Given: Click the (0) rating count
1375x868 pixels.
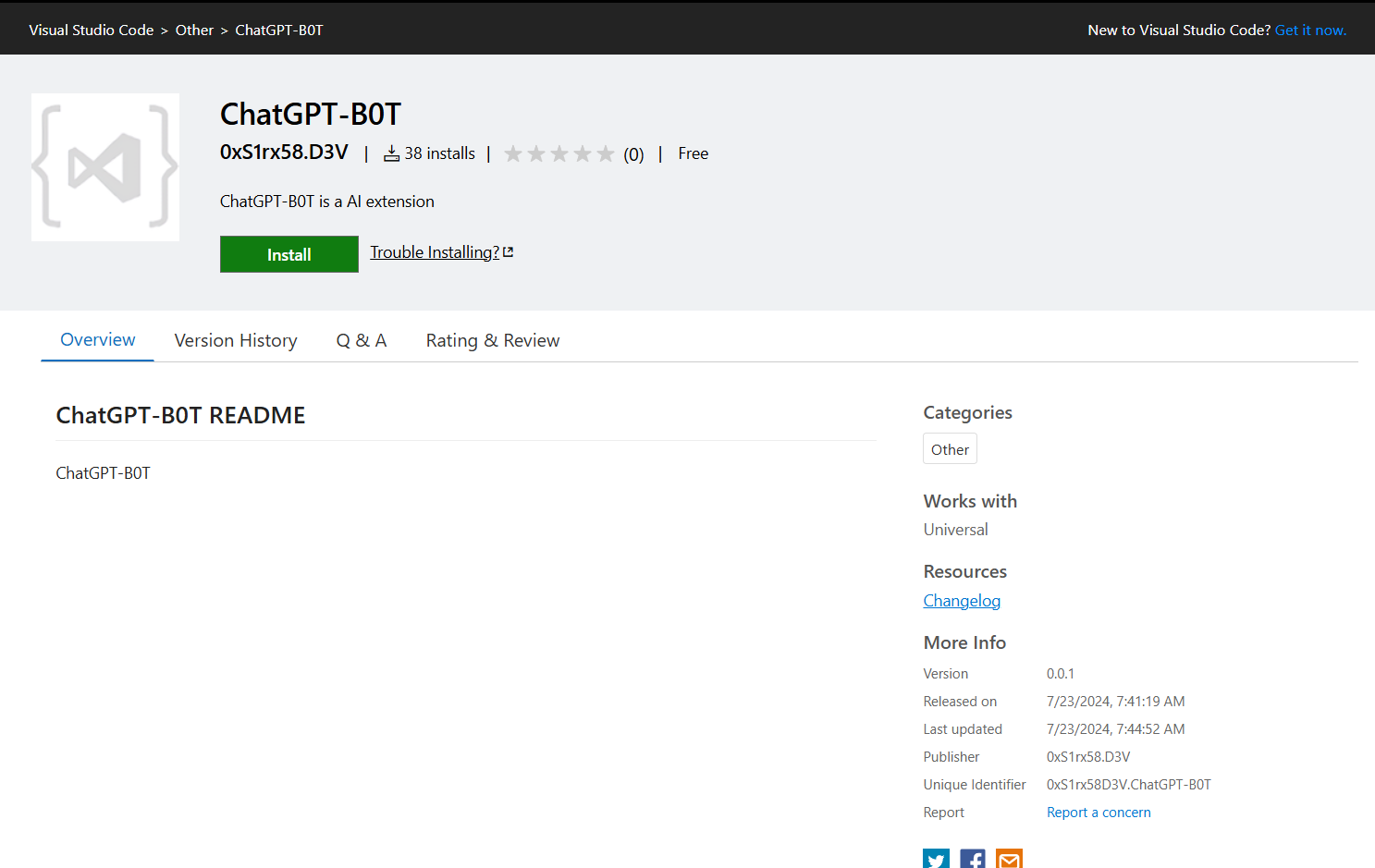Looking at the screenshot, I should tap(633, 154).
